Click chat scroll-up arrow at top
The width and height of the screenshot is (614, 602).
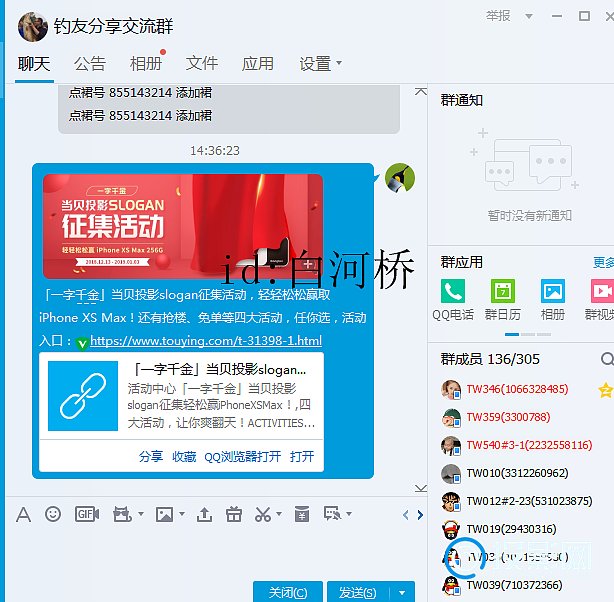[x=421, y=92]
